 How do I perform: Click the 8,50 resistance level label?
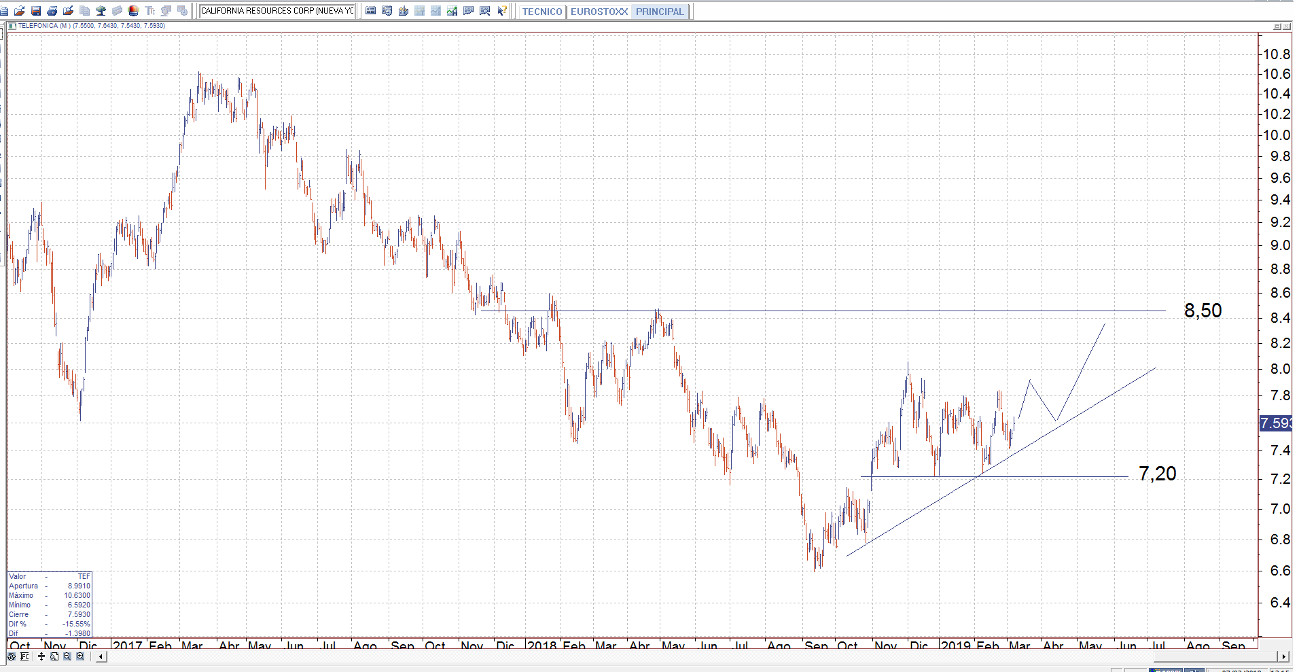click(x=1202, y=311)
